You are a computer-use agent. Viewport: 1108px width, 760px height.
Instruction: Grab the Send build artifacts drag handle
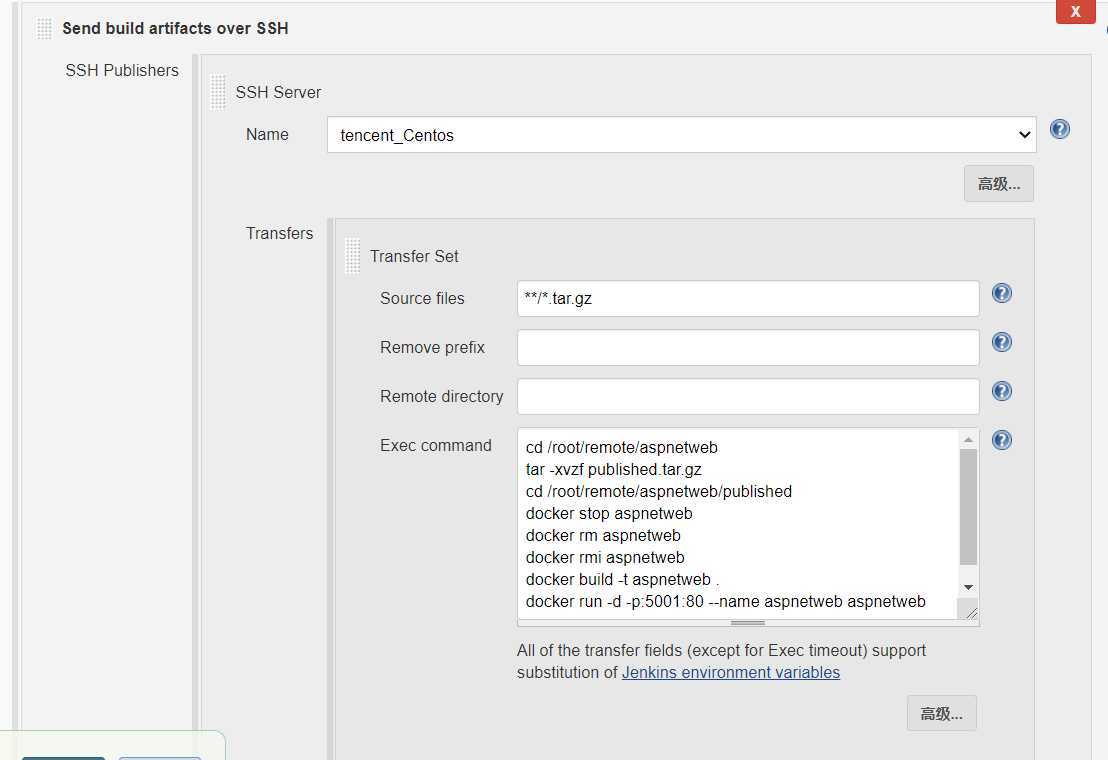tap(44, 28)
